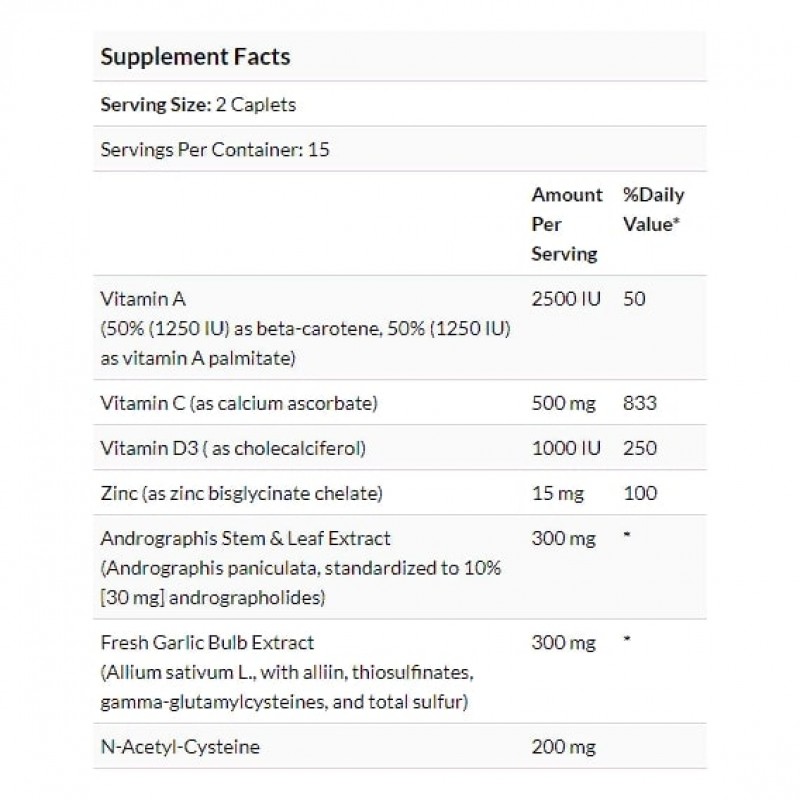The image size is (800, 800).
Task: Click the 200 mg amount value
Action: click(x=563, y=747)
